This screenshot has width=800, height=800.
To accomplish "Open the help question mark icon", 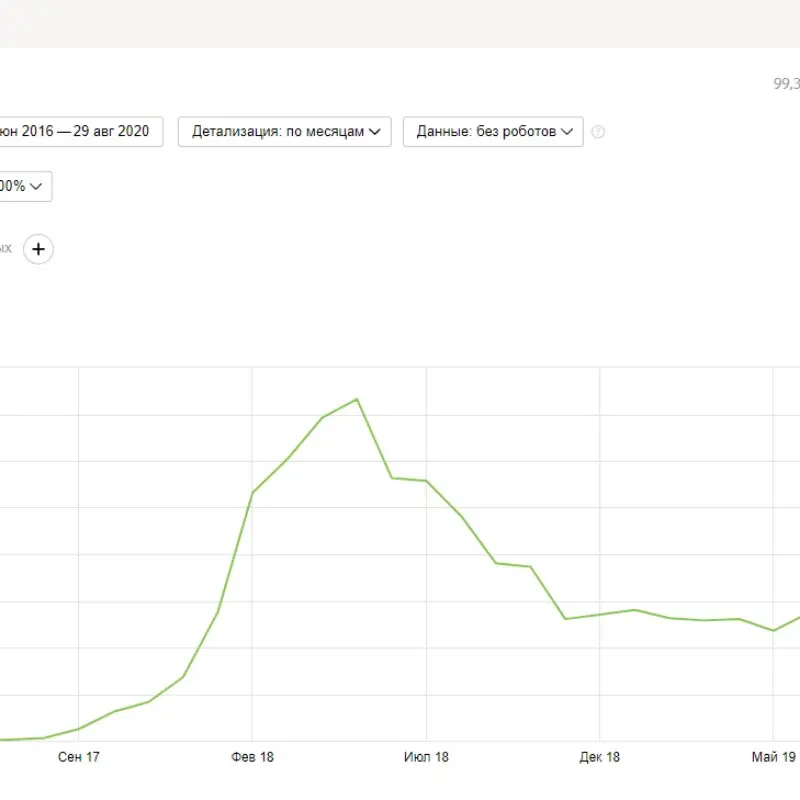I will (x=598, y=132).
